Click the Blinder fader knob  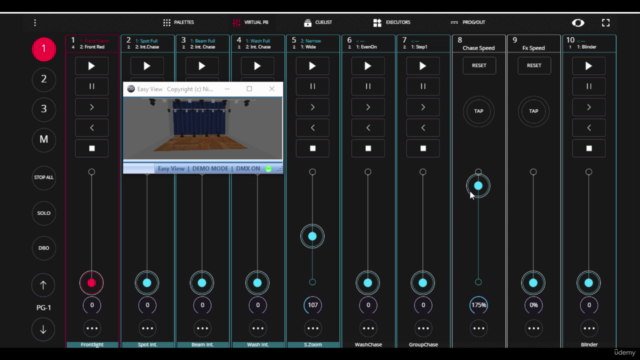click(589, 283)
